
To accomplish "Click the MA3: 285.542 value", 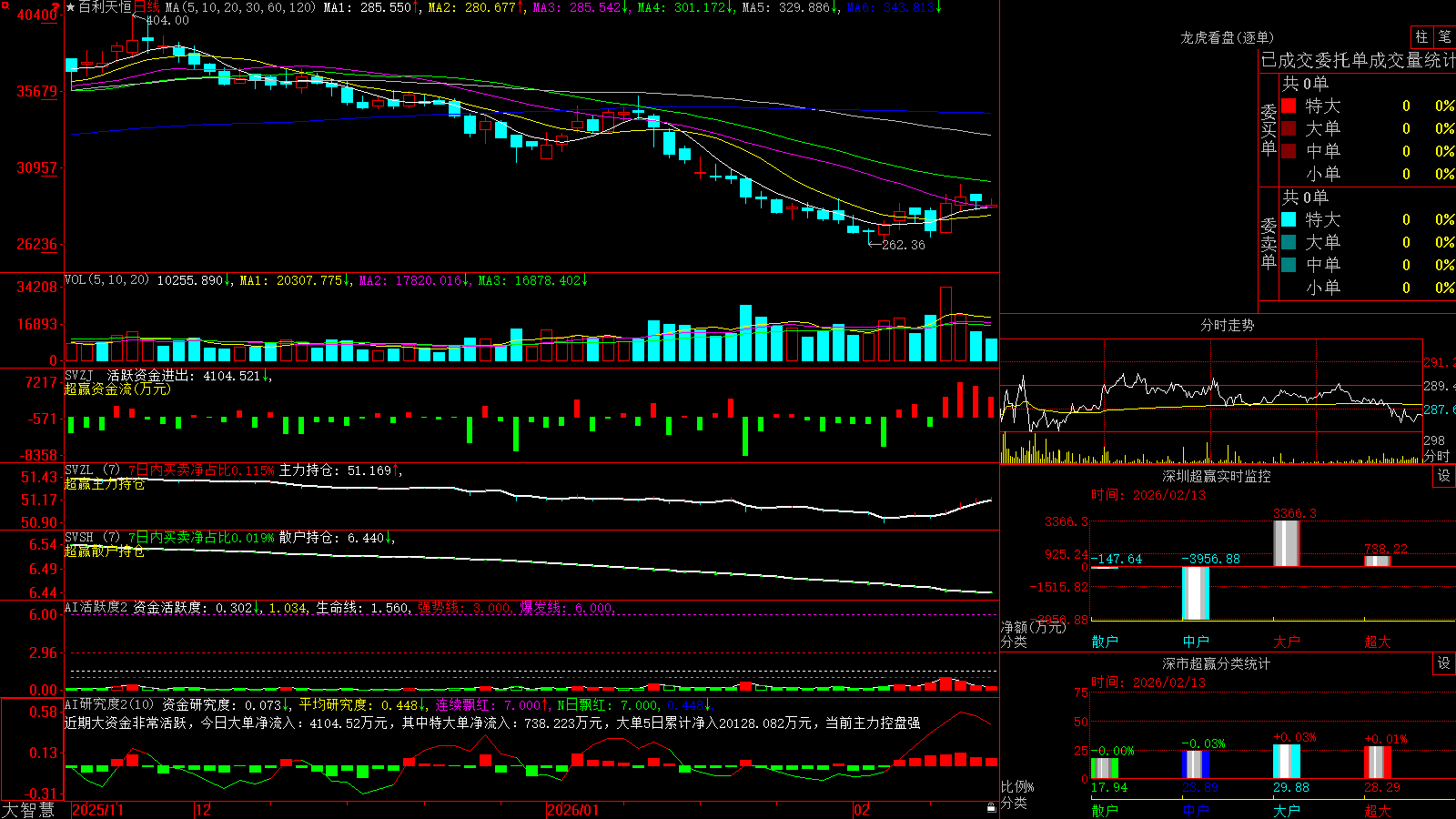I will (577, 7).
